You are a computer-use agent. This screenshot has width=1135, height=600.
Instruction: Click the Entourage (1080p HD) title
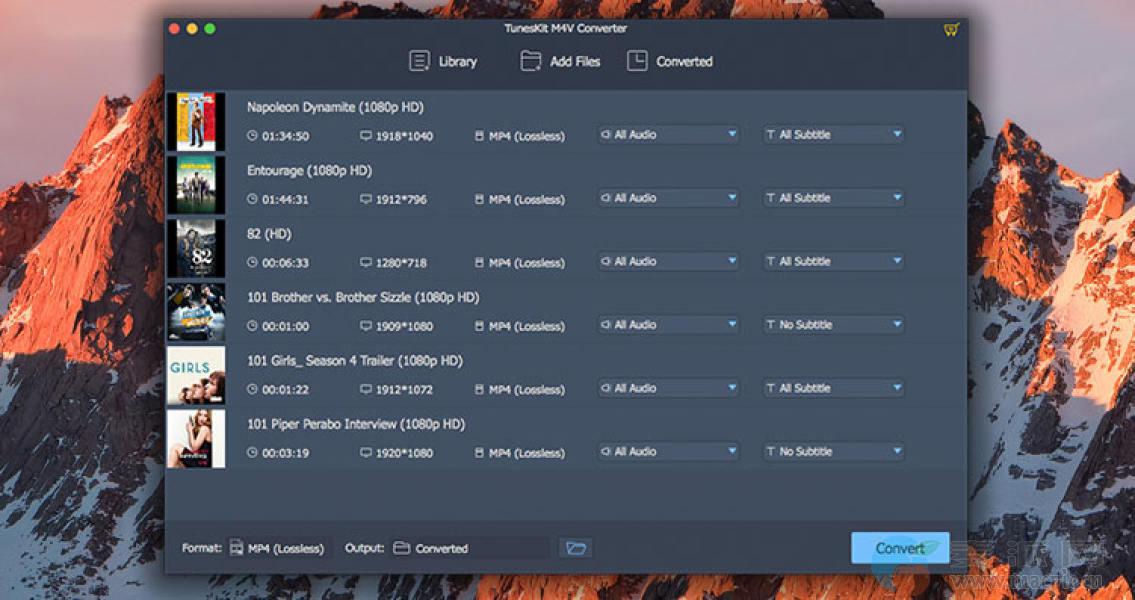[309, 171]
